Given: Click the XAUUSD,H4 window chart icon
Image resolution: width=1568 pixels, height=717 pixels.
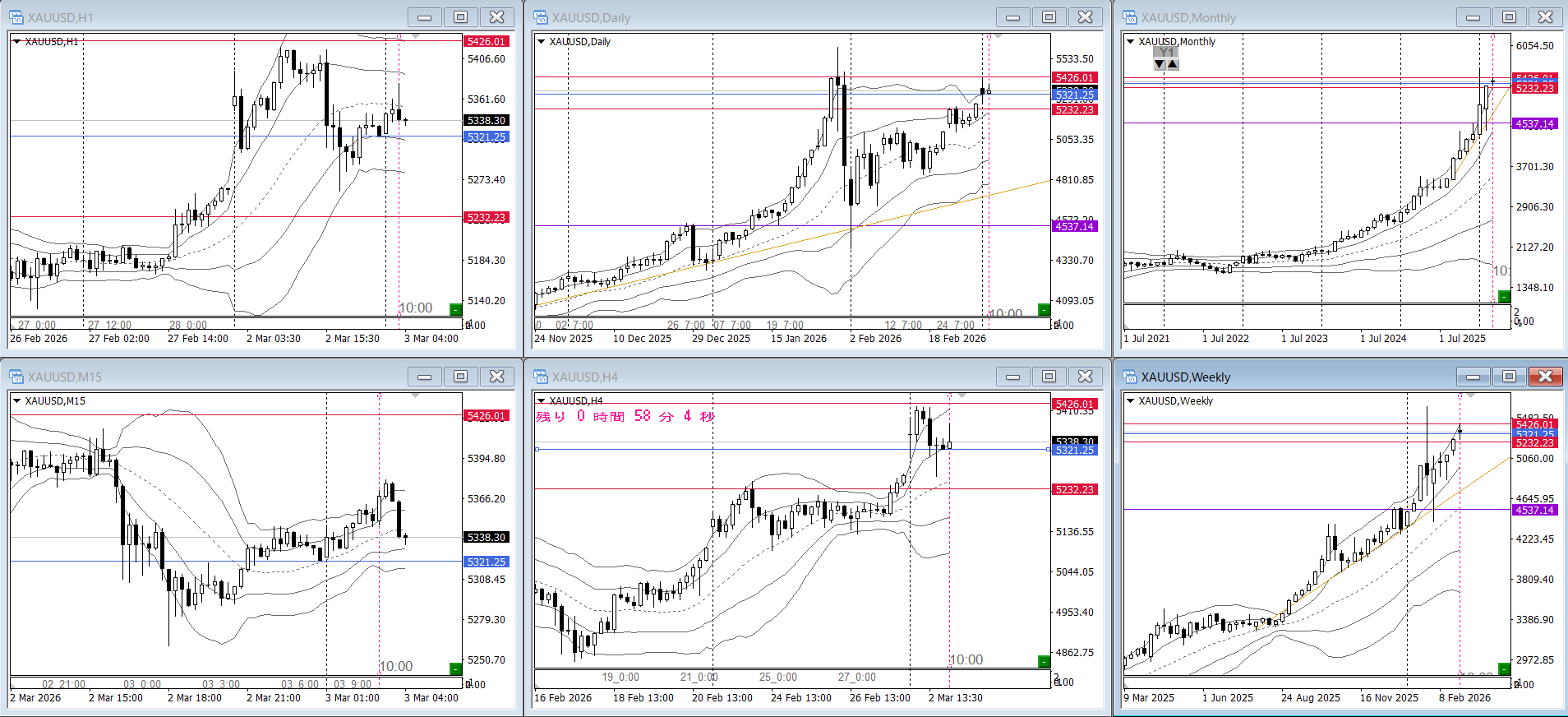Looking at the screenshot, I should (x=541, y=377).
